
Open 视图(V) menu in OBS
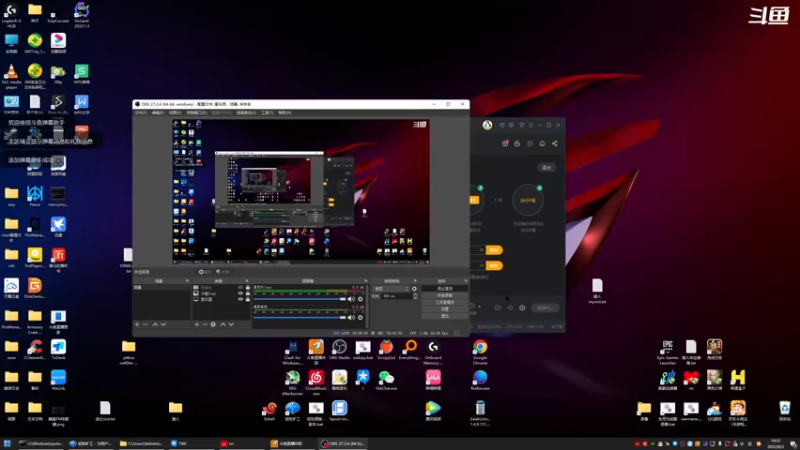(x=175, y=113)
